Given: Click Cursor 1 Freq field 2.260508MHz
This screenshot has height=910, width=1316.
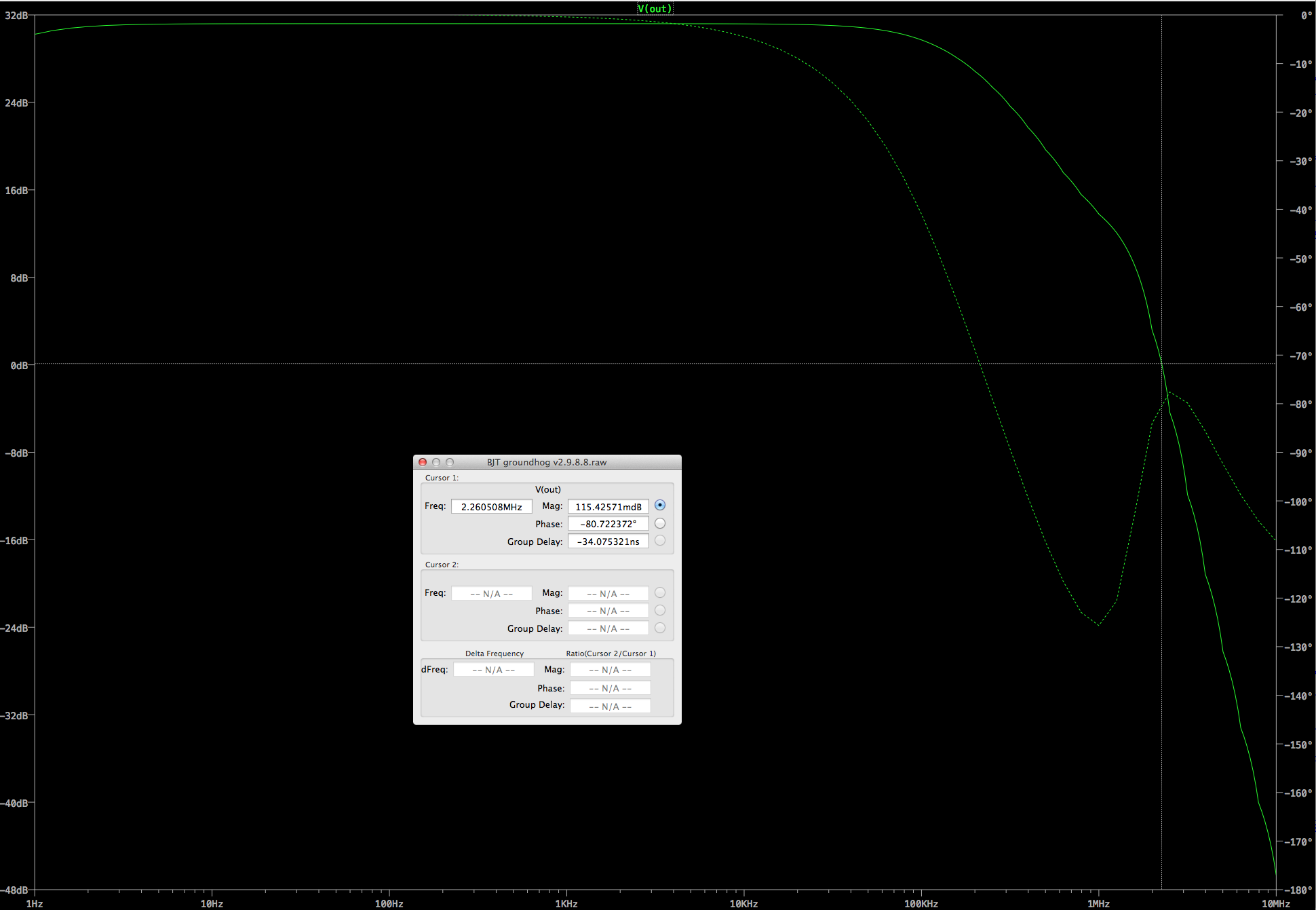Looking at the screenshot, I should [x=492, y=506].
